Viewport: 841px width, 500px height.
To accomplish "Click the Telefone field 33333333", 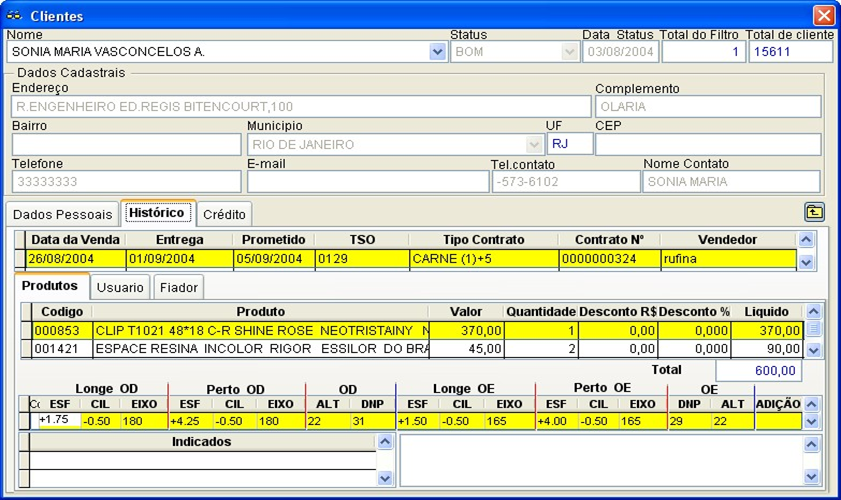I will click(x=127, y=181).
